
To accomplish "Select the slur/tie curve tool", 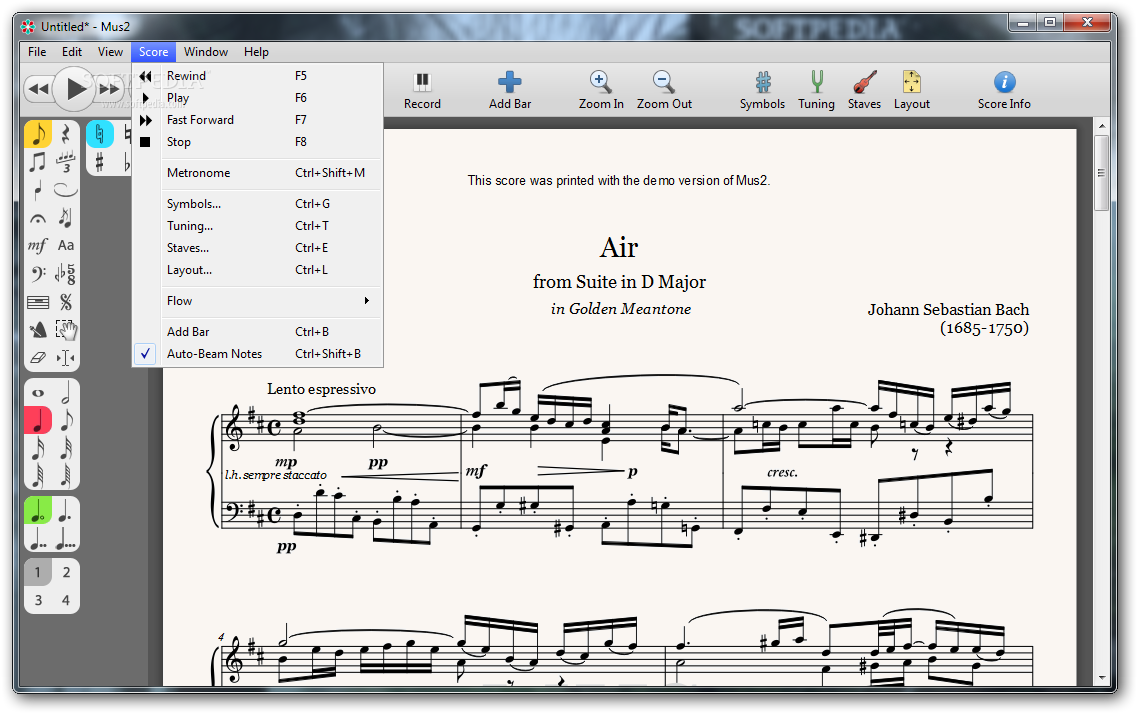I will click(65, 190).
